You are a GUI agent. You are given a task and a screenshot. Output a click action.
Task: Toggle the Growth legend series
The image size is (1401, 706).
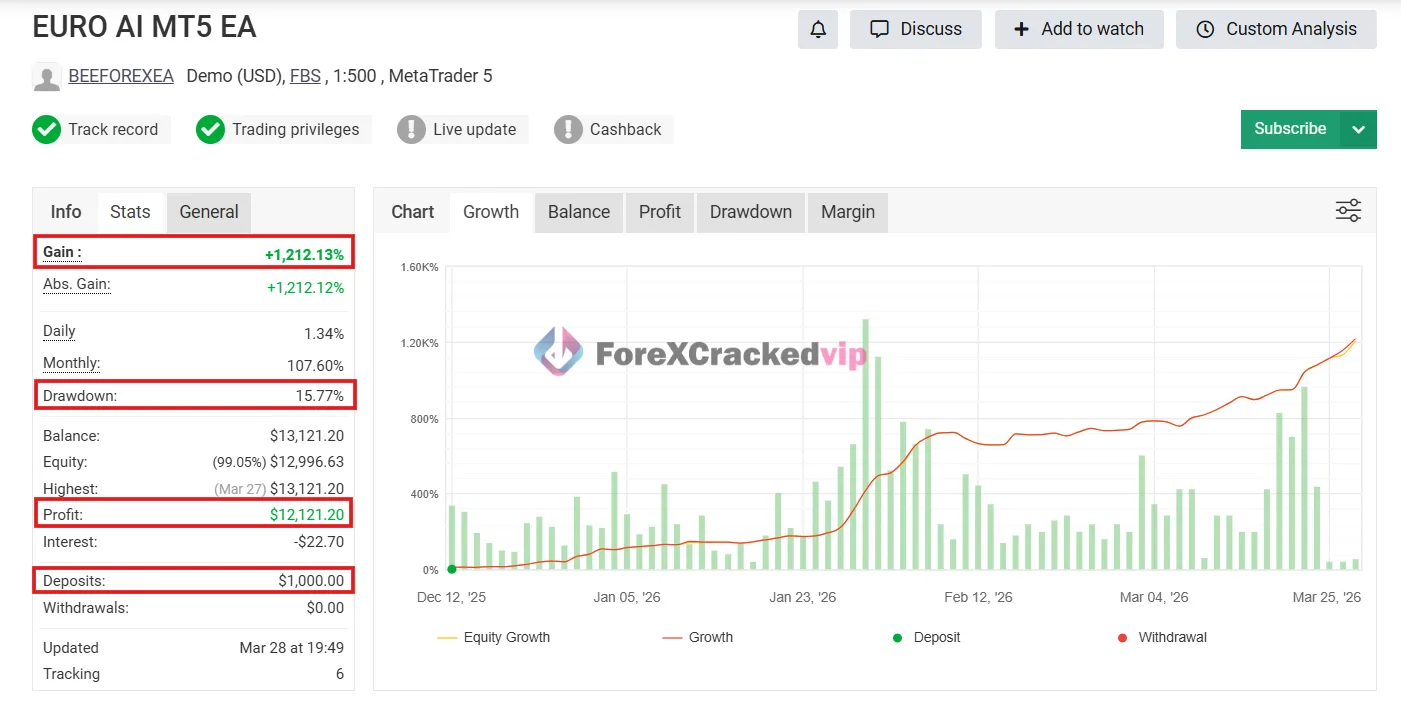[x=698, y=637]
